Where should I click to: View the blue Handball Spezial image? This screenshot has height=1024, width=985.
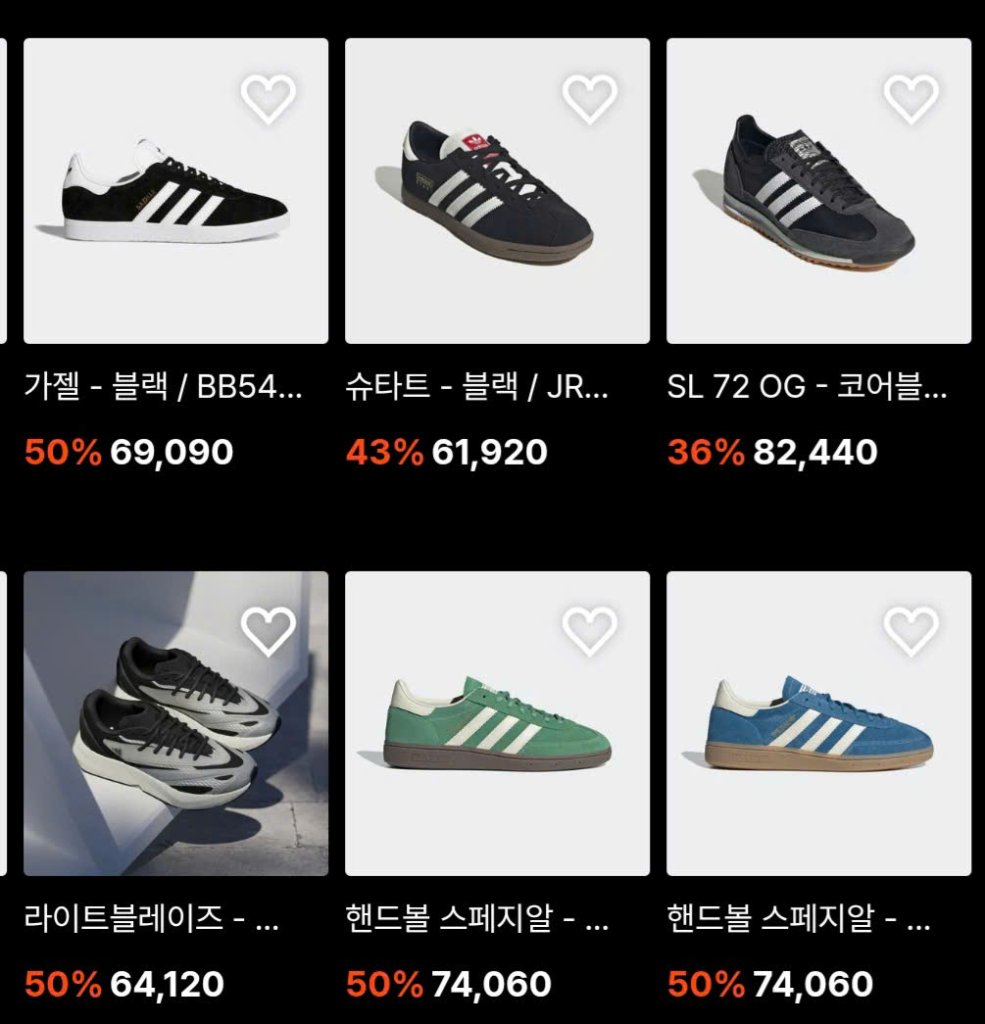click(818, 724)
